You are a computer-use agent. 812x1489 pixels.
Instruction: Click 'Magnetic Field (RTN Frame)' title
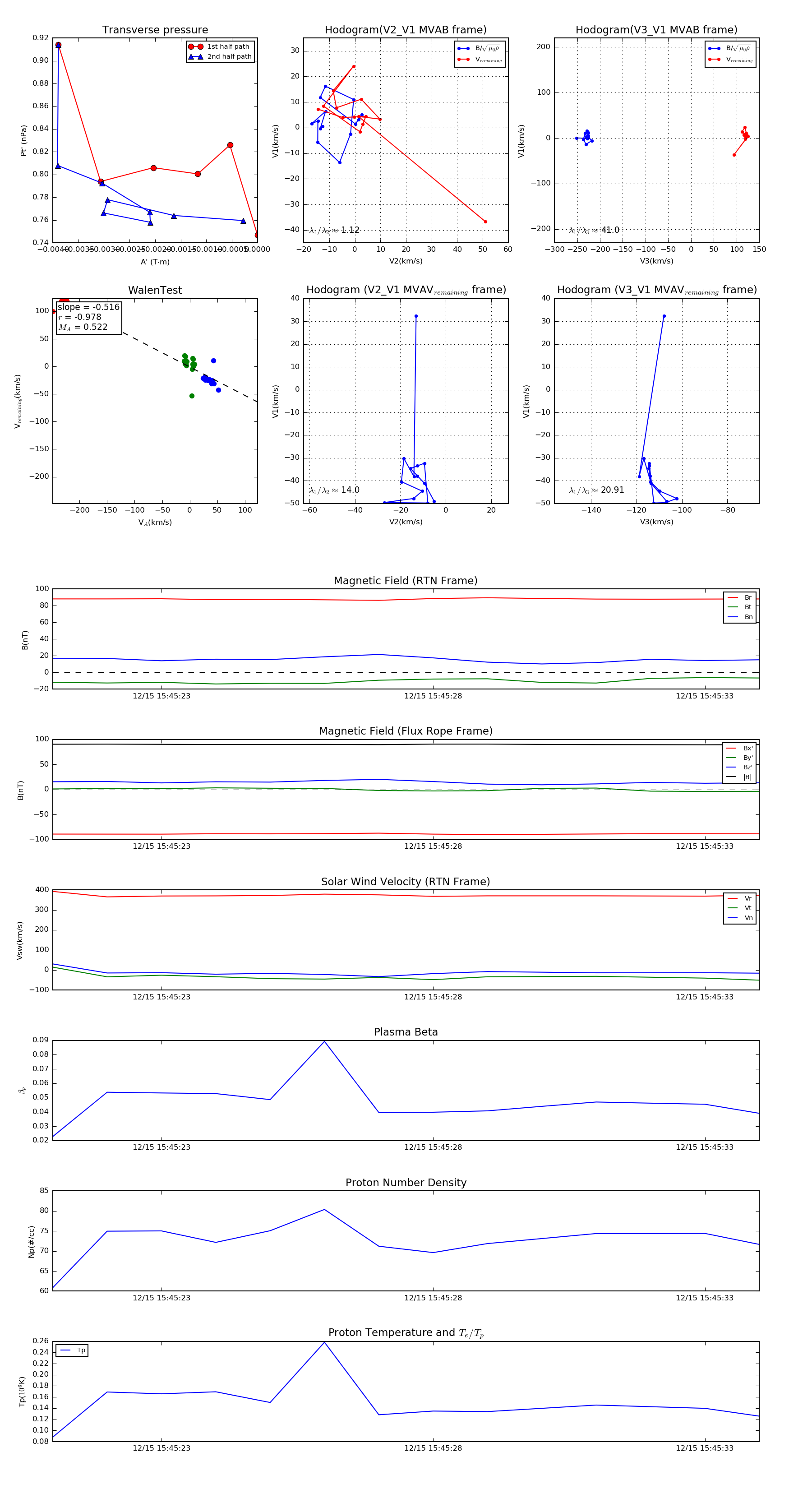point(406,581)
